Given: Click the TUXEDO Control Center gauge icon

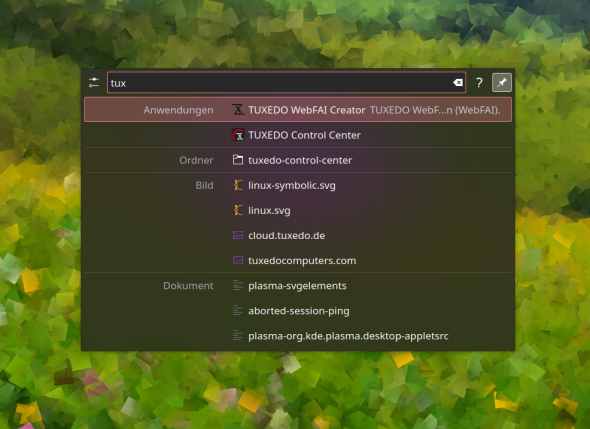Looking at the screenshot, I should (238, 135).
